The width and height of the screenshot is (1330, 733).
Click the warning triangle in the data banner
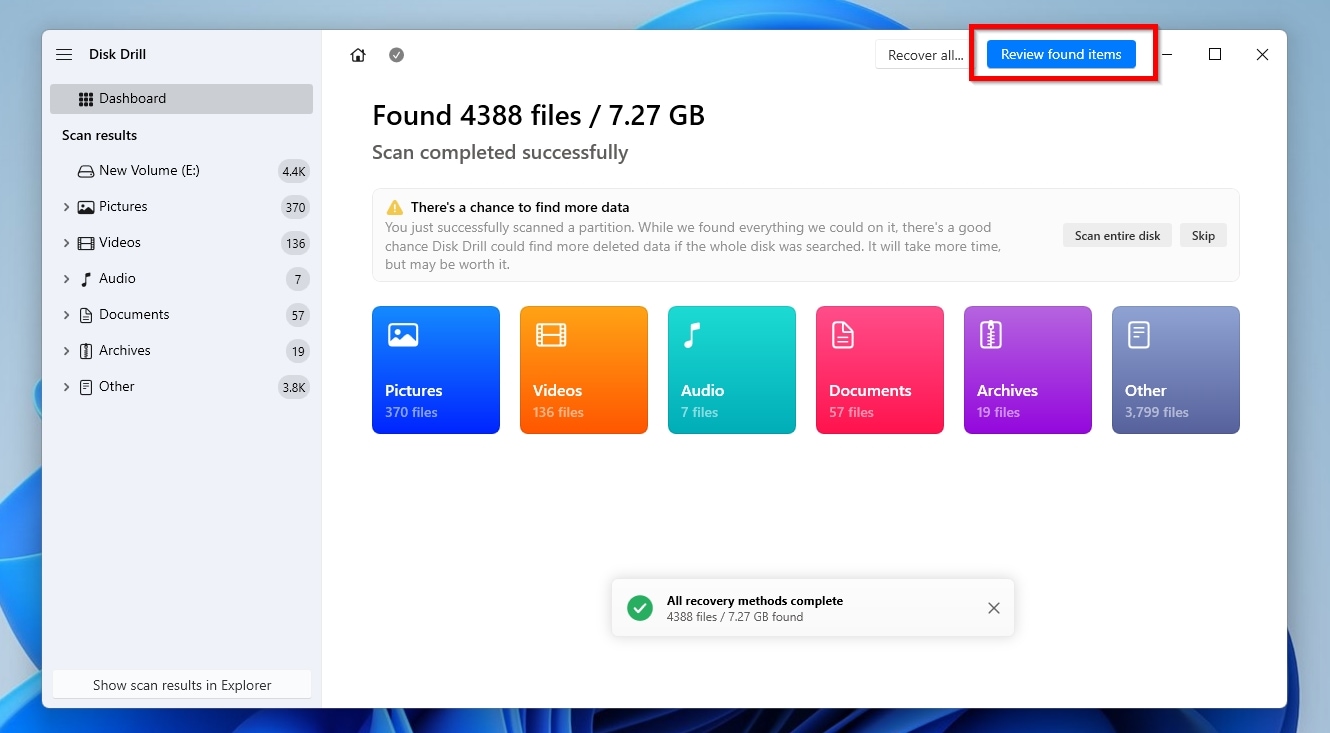pos(394,207)
